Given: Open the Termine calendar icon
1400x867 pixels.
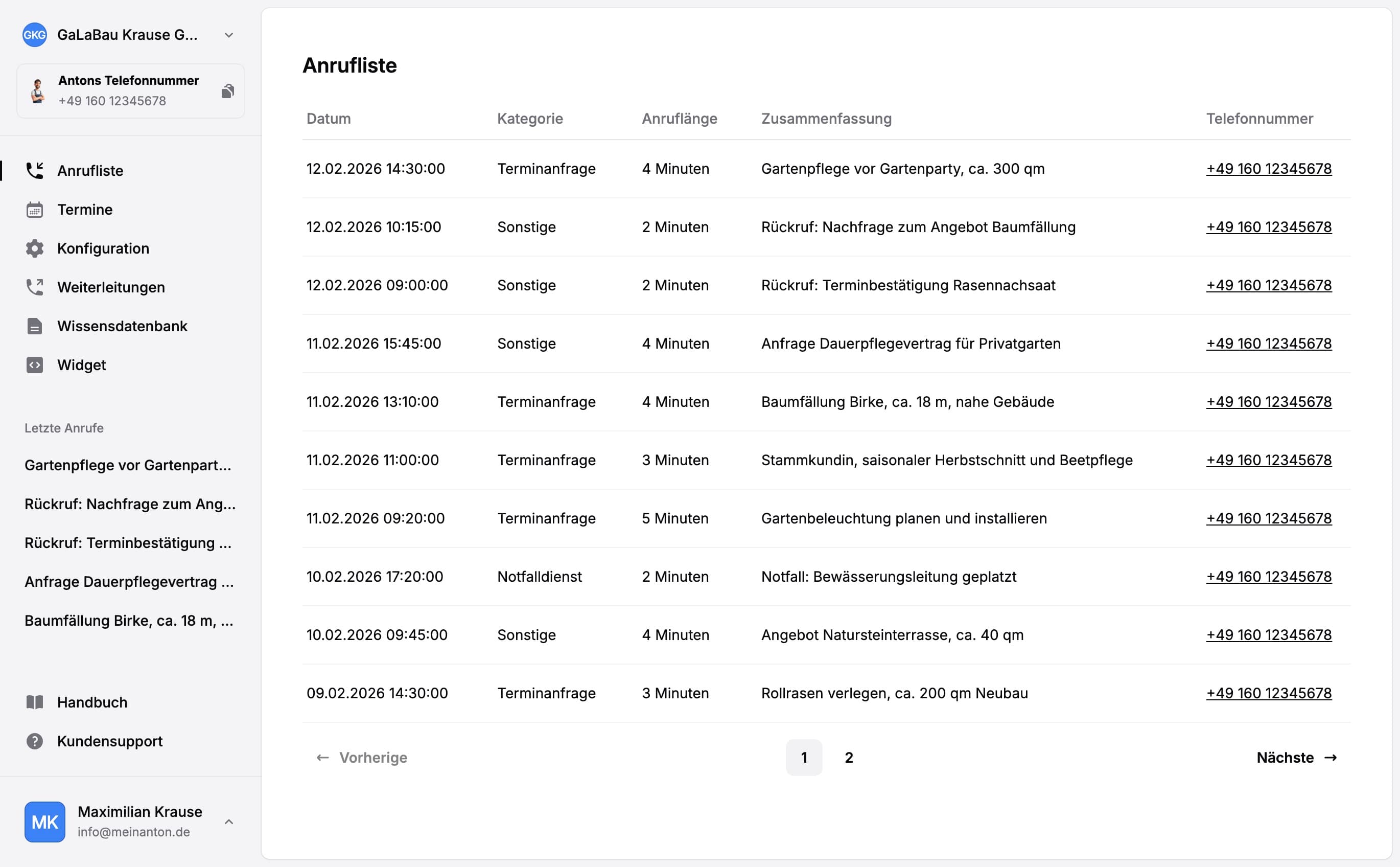Looking at the screenshot, I should pyautogui.click(x=34, y=209).
